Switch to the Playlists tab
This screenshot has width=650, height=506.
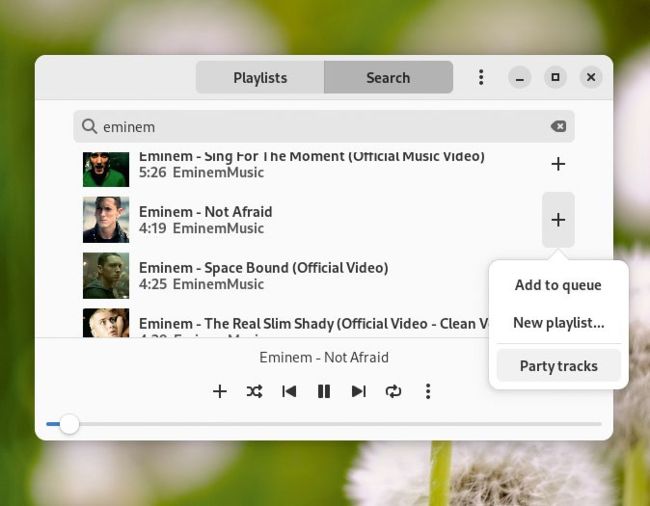point(260,77)
